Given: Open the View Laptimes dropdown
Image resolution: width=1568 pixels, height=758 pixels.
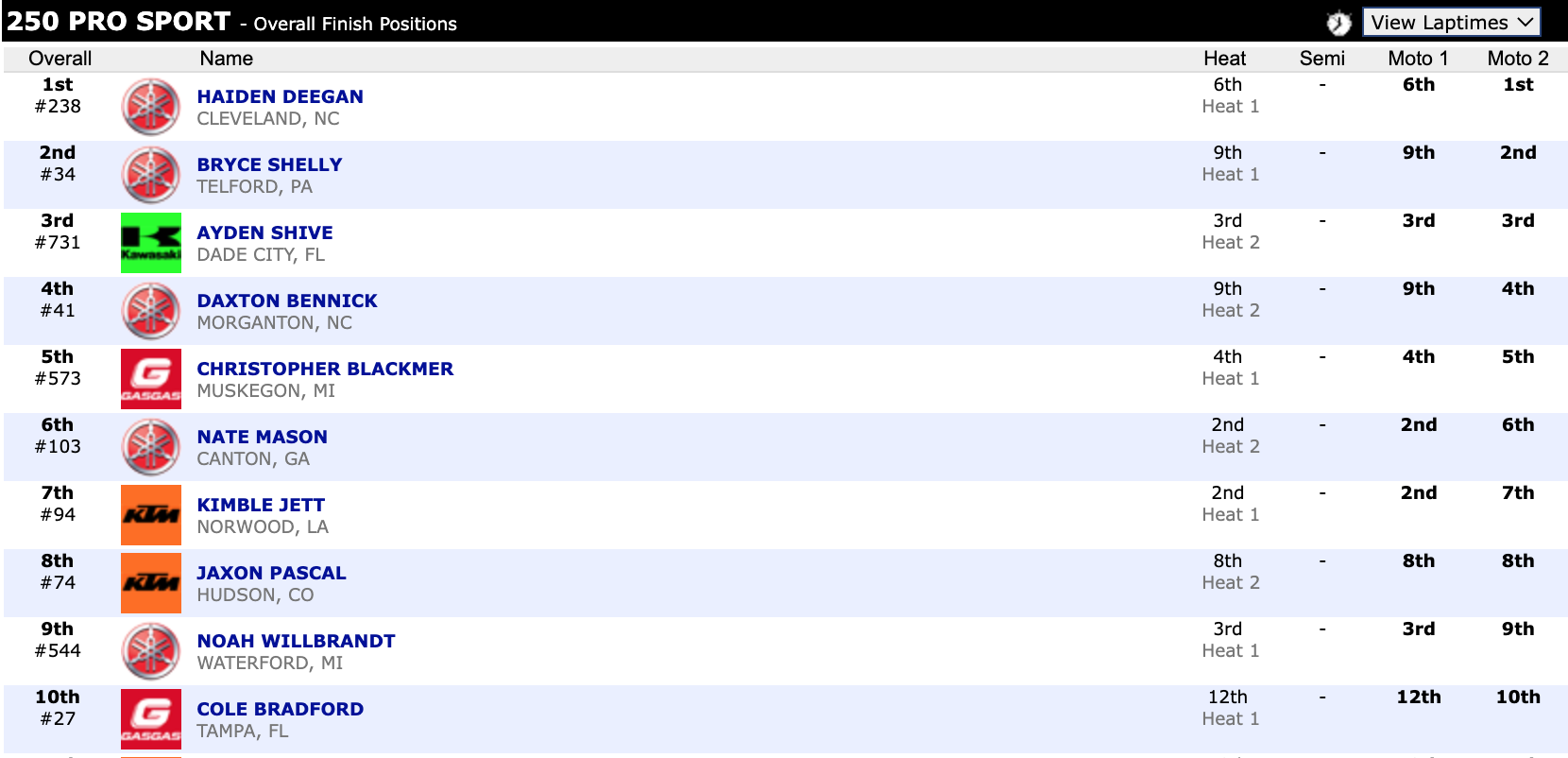Looking at the screenshot, I should (1451, 22).
